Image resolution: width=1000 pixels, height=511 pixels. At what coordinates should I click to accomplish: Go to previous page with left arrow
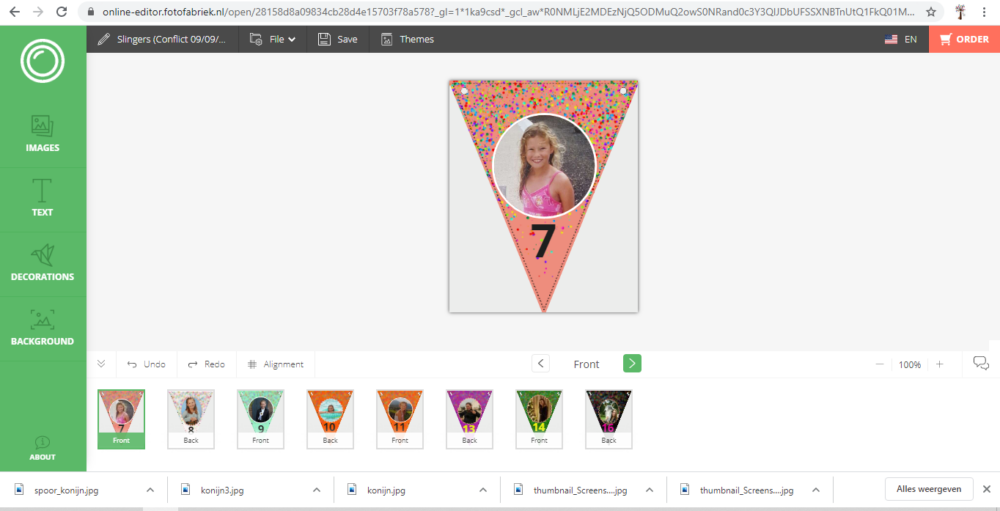click(x=540, y=364)
